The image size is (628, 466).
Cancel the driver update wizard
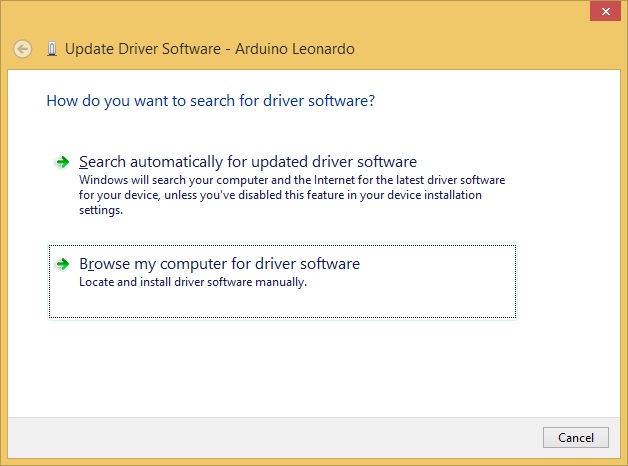point(576,438)
